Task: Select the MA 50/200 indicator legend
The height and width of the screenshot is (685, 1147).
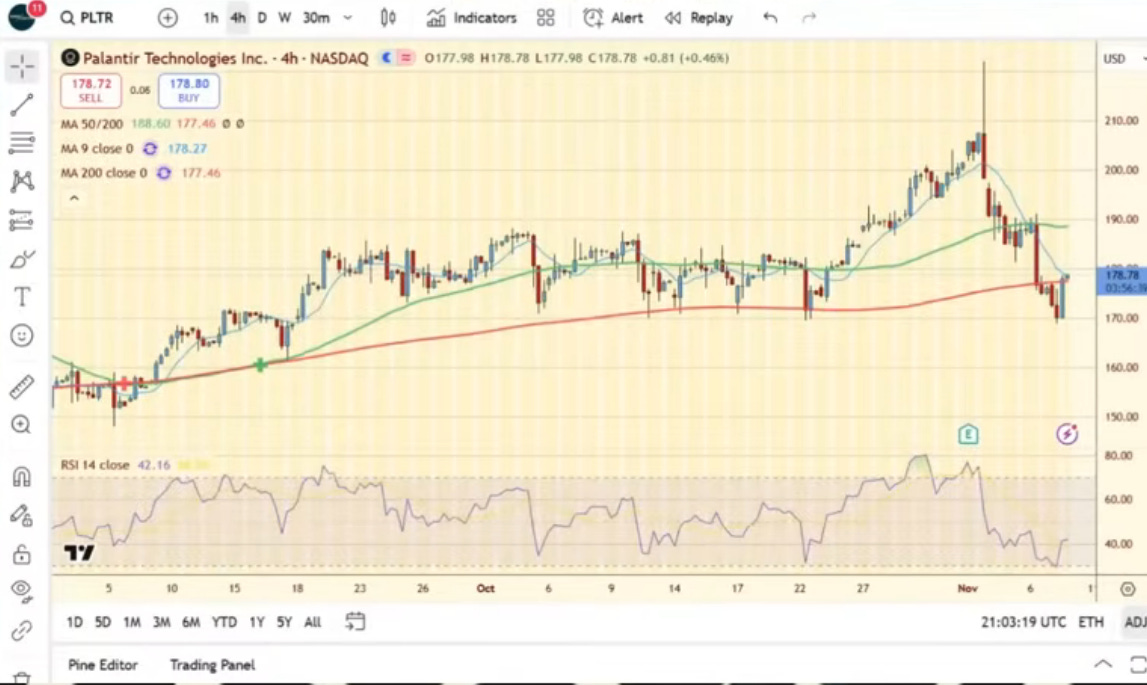Action: 92,124
